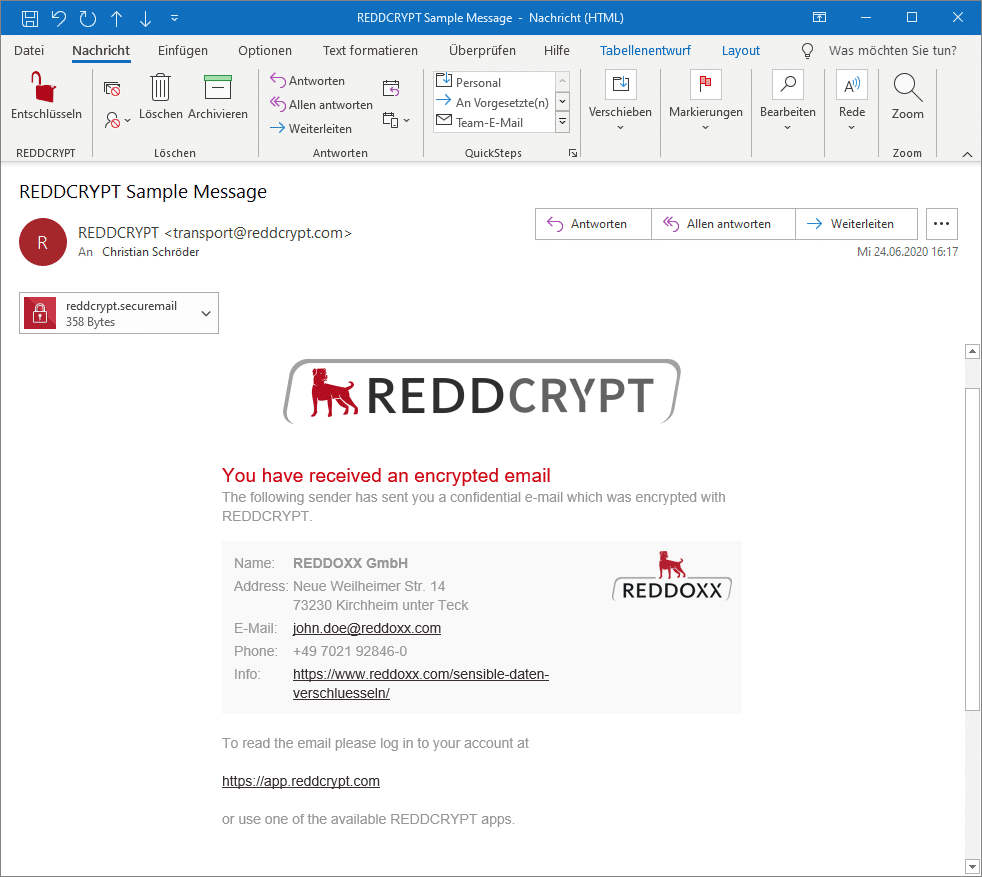Image resolution: width=982 pixels, height=877 pixels.
Task: Click recipient name Christian Schröder
Action: coord(150,252)
